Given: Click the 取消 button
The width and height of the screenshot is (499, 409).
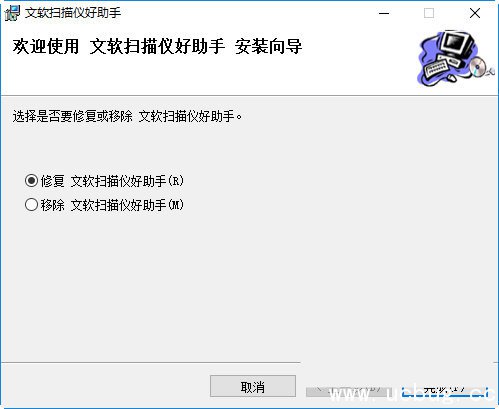Looking at the screenshot, I should [253, 386].
